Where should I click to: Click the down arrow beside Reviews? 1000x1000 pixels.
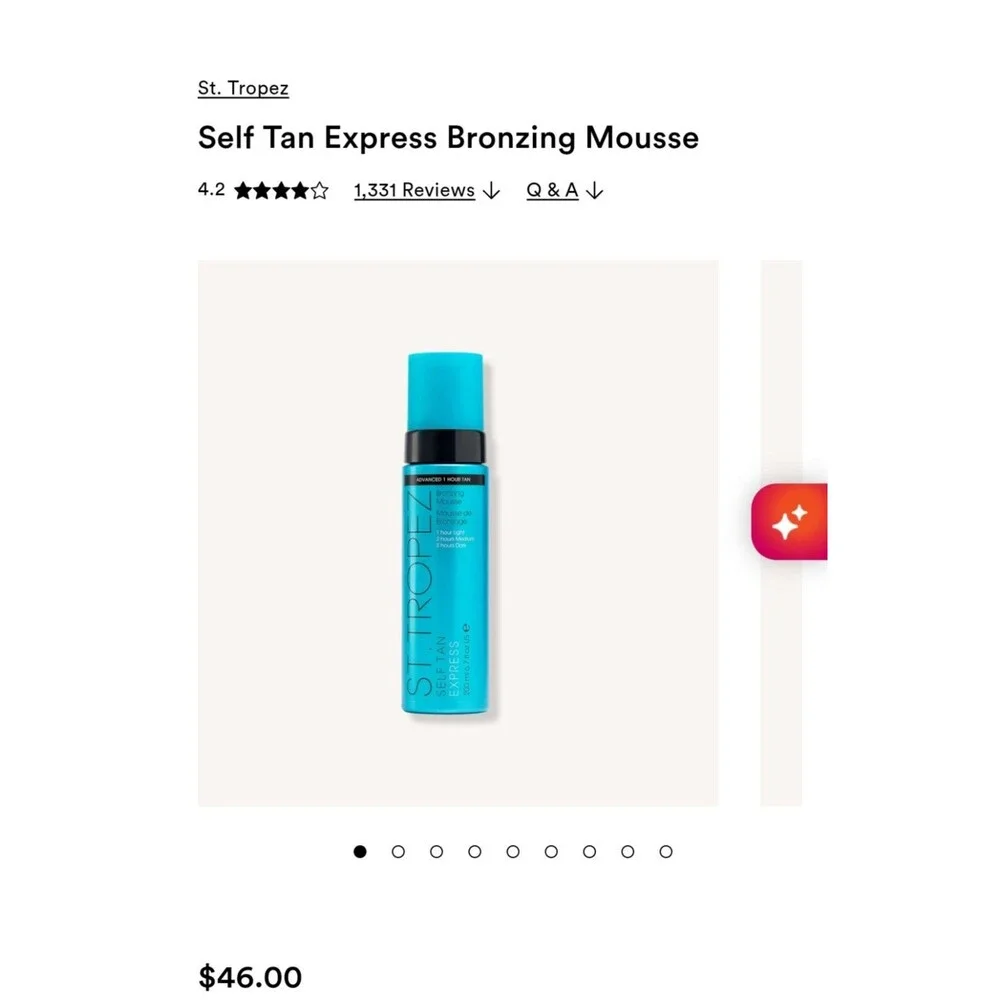491,191
